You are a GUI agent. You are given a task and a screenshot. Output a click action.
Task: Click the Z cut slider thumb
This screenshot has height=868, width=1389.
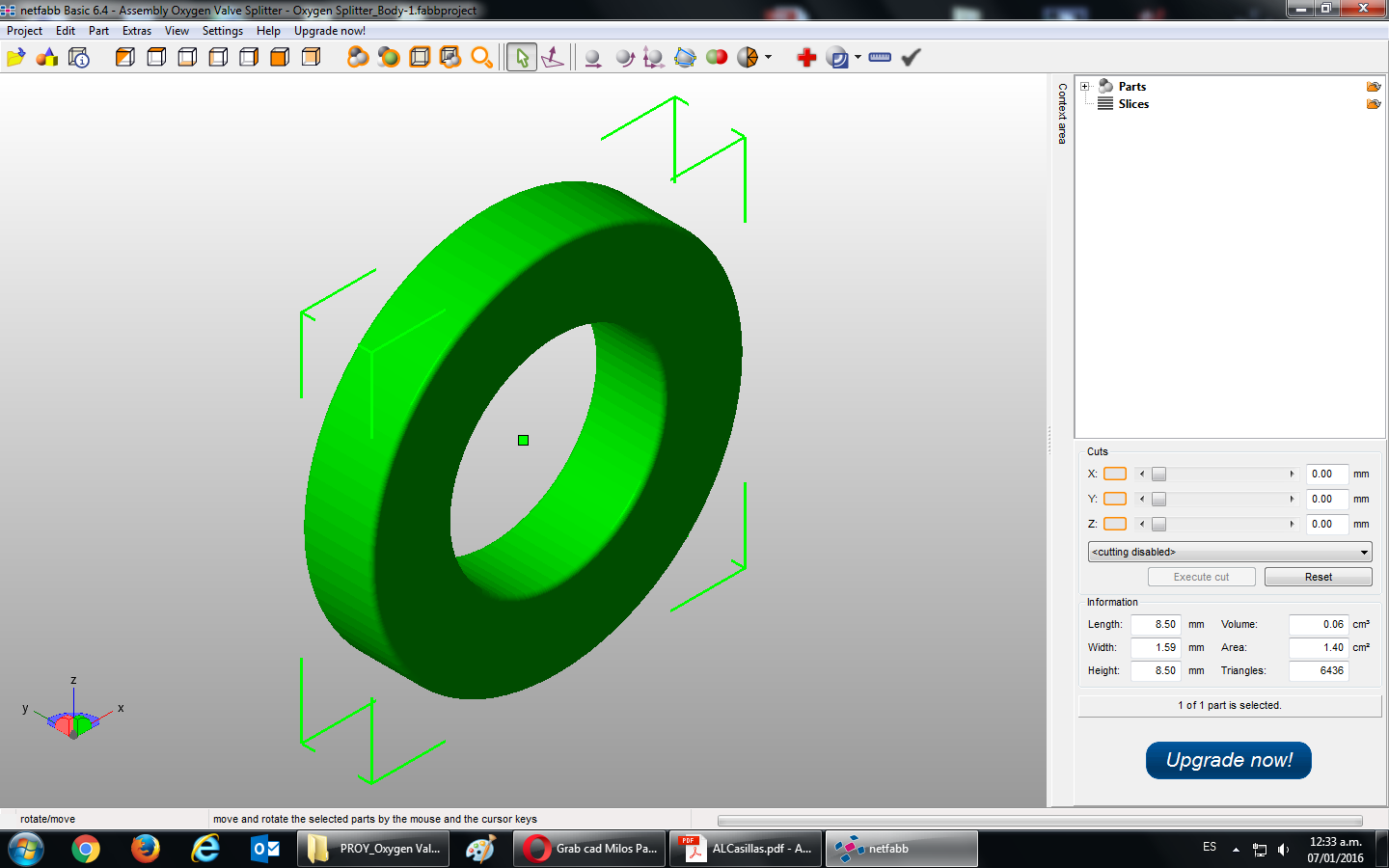click(1158, 524)
